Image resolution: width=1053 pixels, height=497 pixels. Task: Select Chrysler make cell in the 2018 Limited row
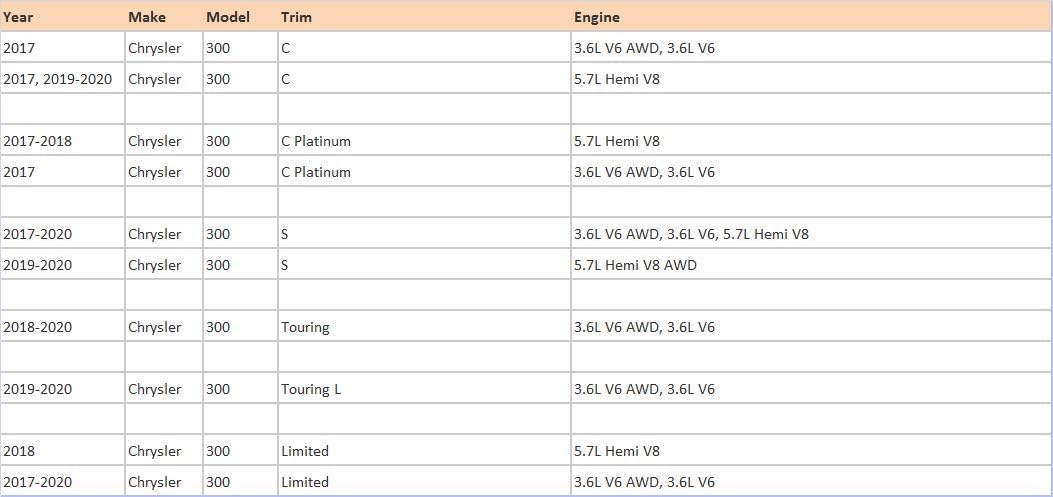point(155,451)
